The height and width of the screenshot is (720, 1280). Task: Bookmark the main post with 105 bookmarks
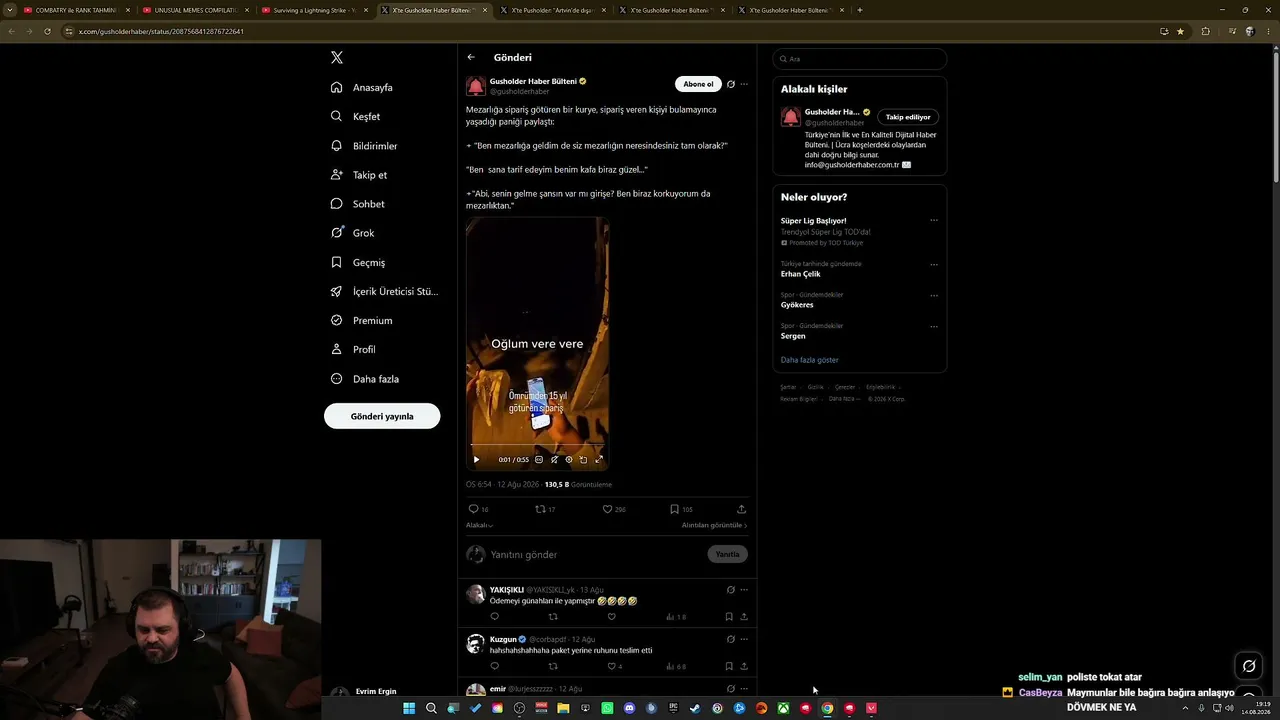tap(675, 509)
